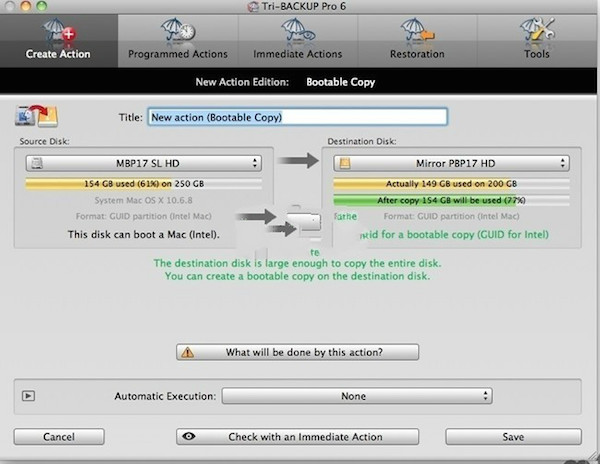Switch to Programmed Actions tab
600x464 pixels.
pyautogui.click(x=178, y=41)
